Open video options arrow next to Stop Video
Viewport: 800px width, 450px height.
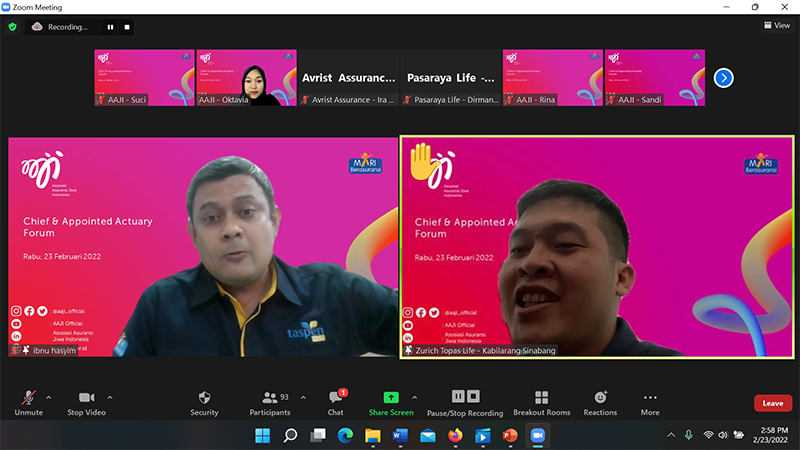coord(110,397)
